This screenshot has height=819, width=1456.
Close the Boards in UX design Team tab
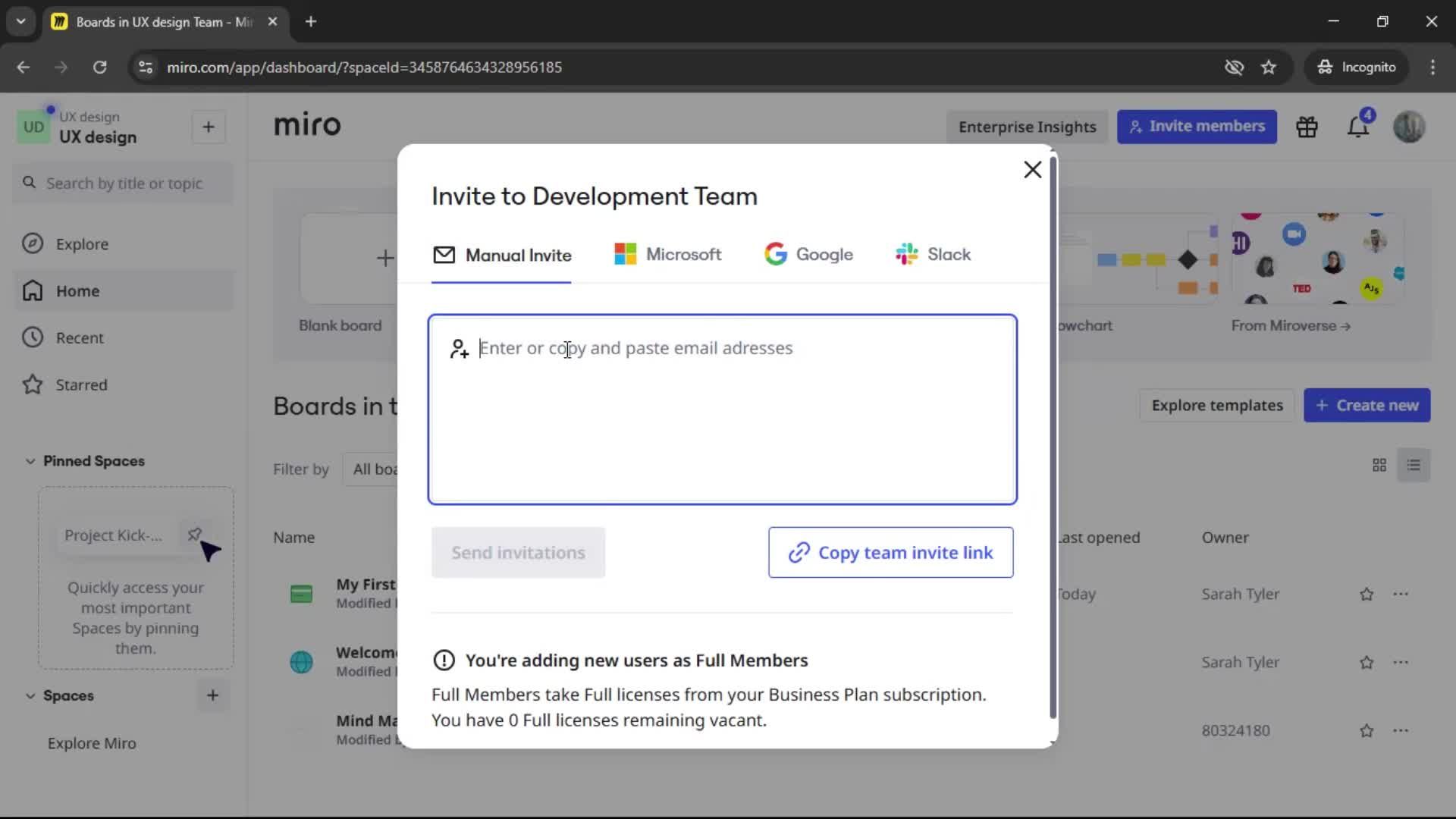272,22
